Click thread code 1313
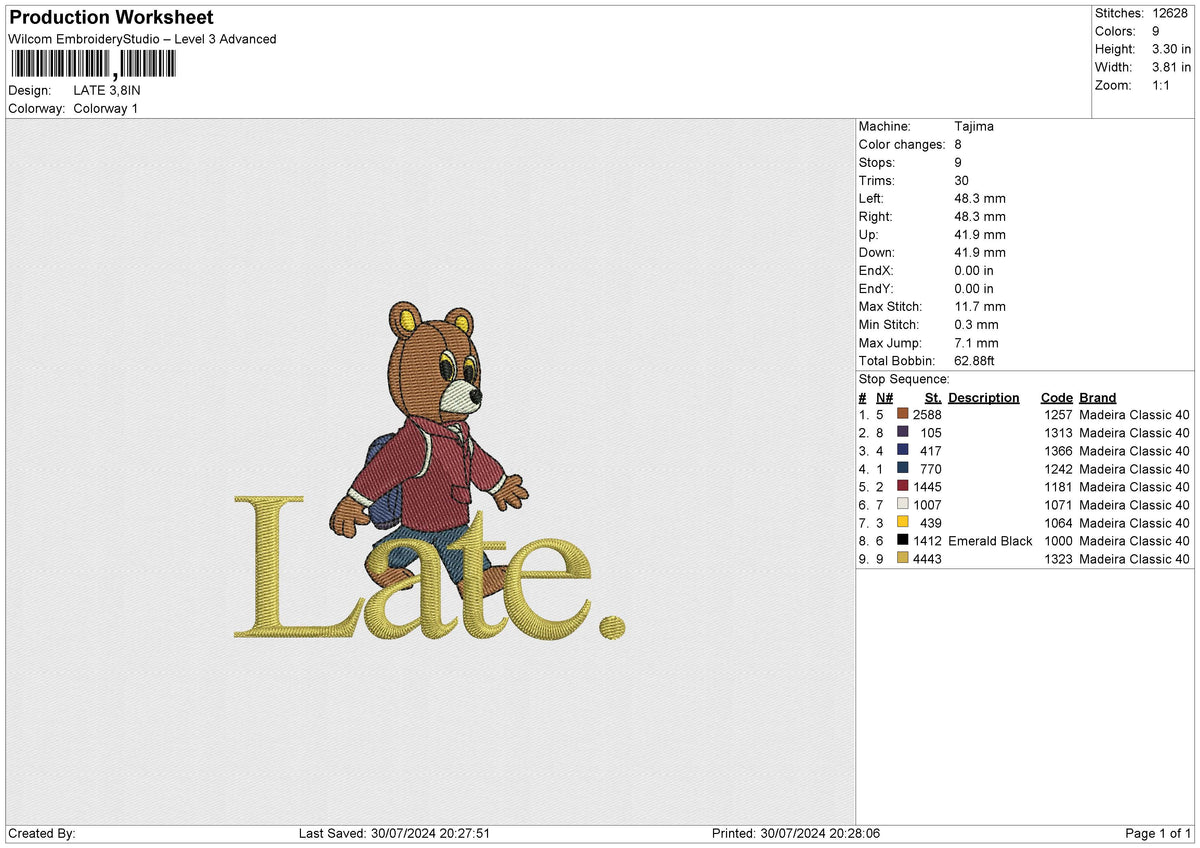Image resolution: width=1200 pixels, height=848 pixels. coord(1057,433)
